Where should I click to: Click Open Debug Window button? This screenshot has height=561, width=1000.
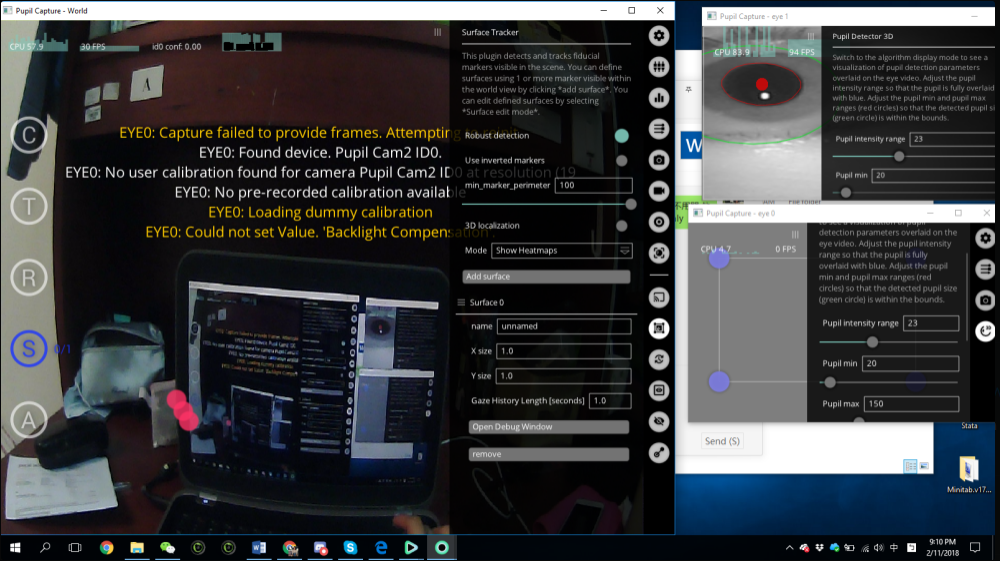click(548, 427)
